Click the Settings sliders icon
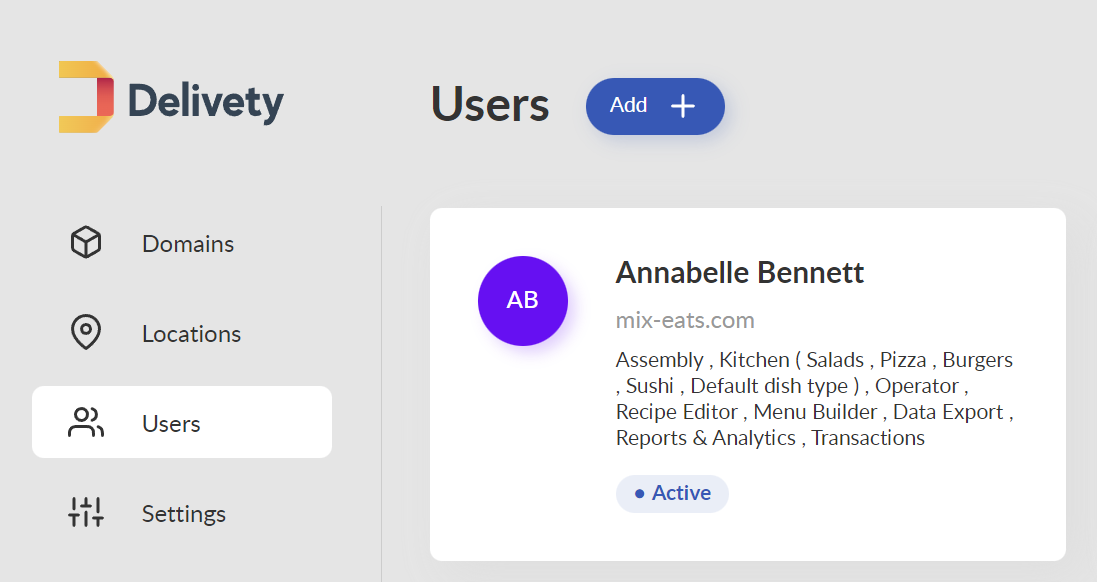Viewport: 1097px width, 582px height. click(x=86, y=512)
